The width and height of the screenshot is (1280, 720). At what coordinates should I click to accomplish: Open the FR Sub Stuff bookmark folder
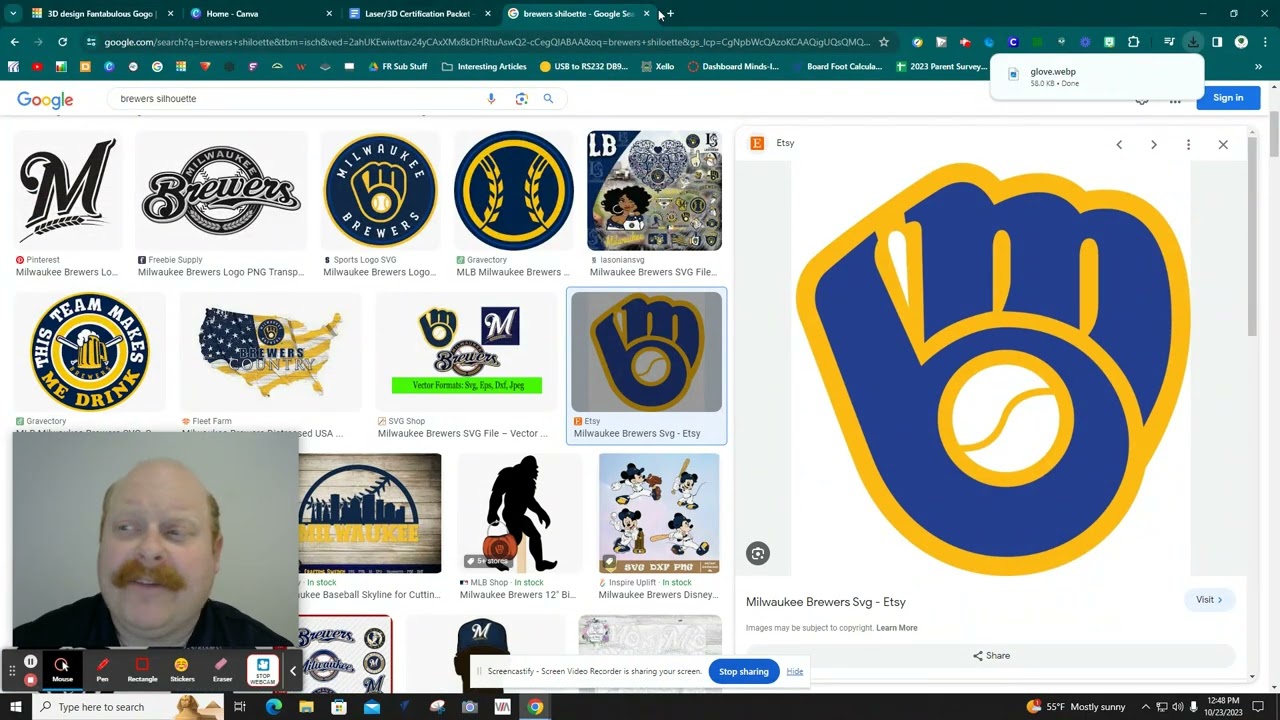pyautogui.click(x=397, y=67)
